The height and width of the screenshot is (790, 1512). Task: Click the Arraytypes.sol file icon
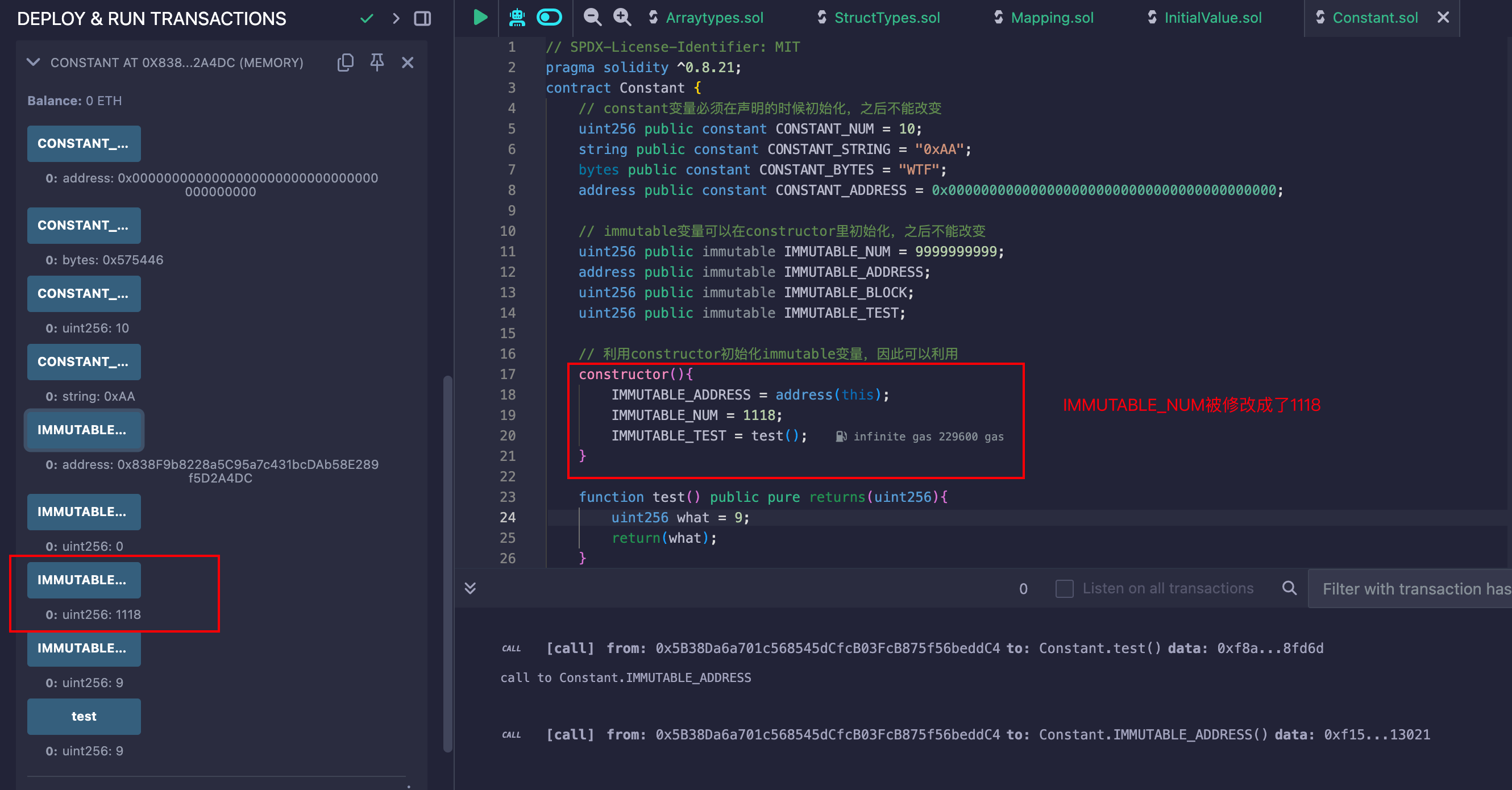[x=653, y=18]
